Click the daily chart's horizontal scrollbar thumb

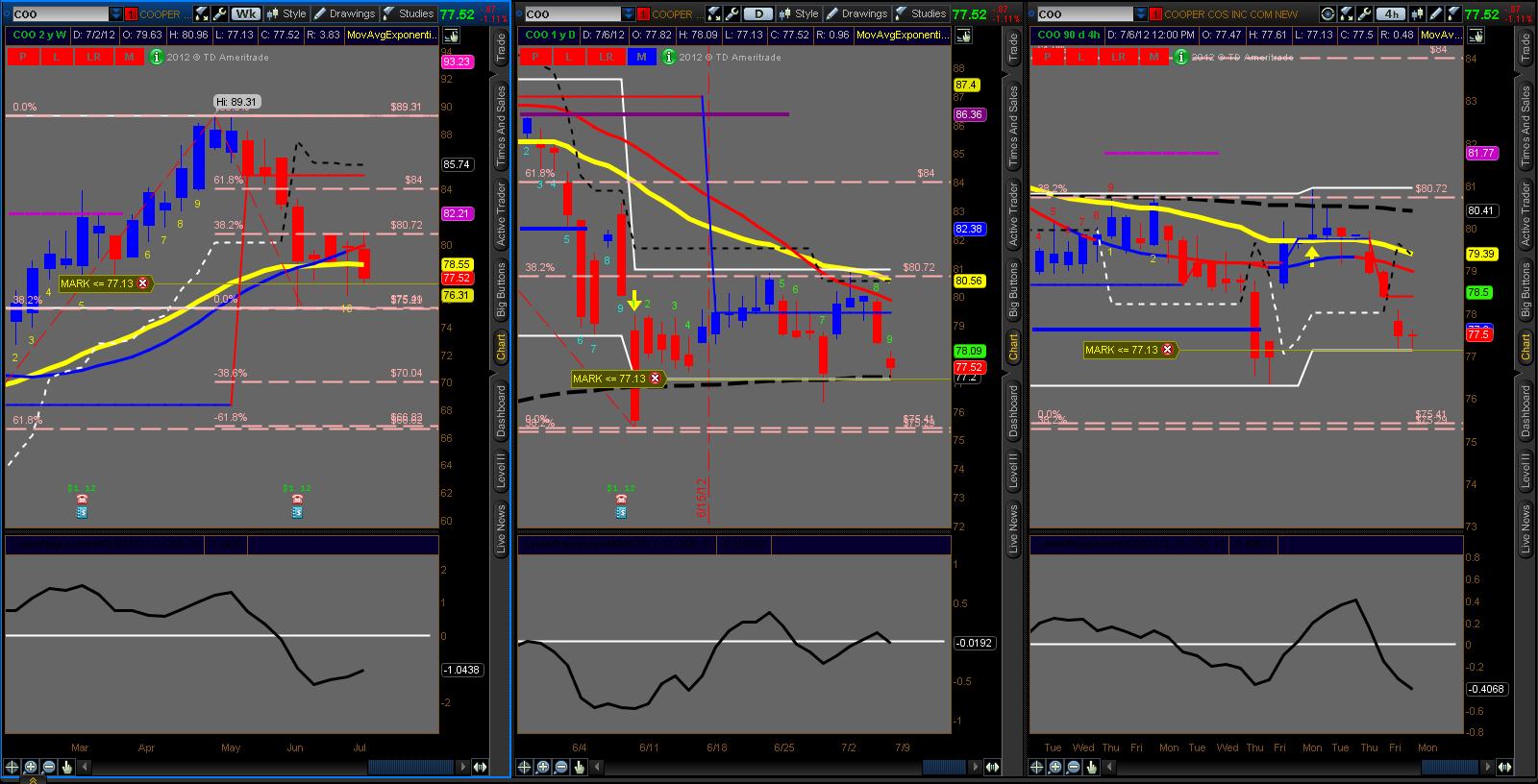(945, 767)
